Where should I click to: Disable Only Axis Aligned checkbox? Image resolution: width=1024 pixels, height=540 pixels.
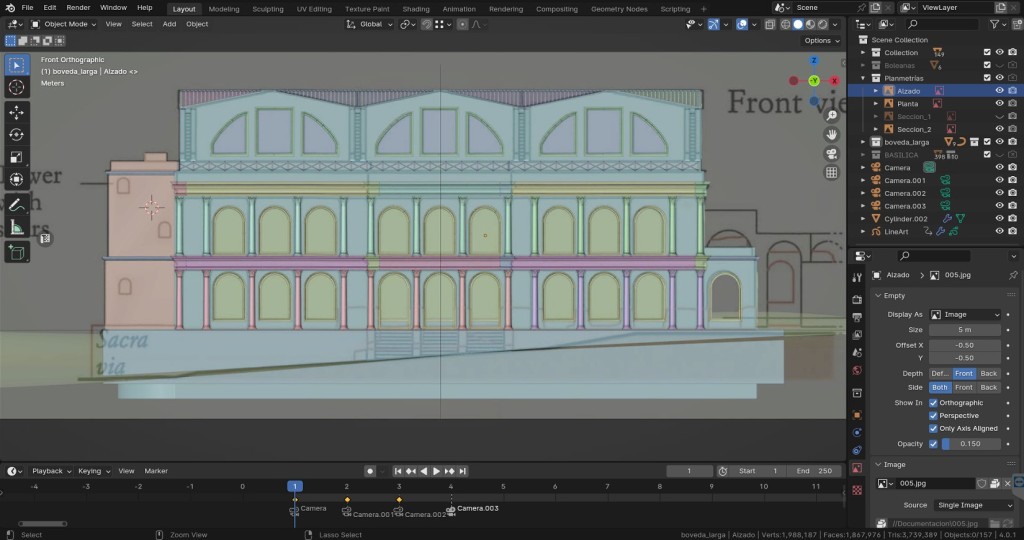(934, 428)
